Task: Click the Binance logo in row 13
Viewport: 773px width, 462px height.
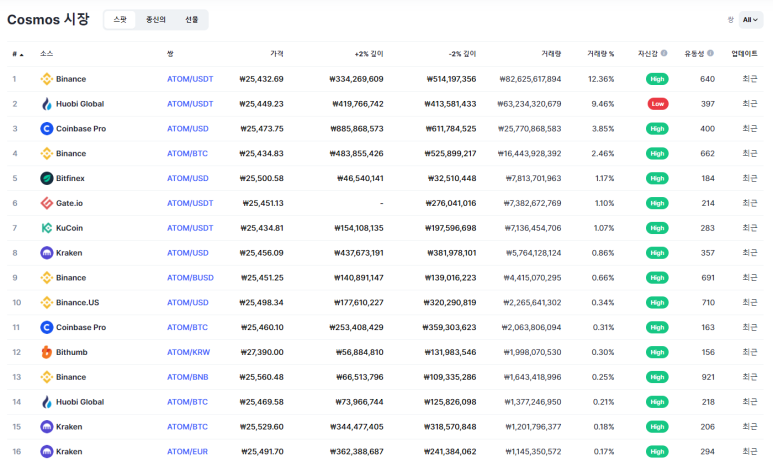Action: click(46, 377)
